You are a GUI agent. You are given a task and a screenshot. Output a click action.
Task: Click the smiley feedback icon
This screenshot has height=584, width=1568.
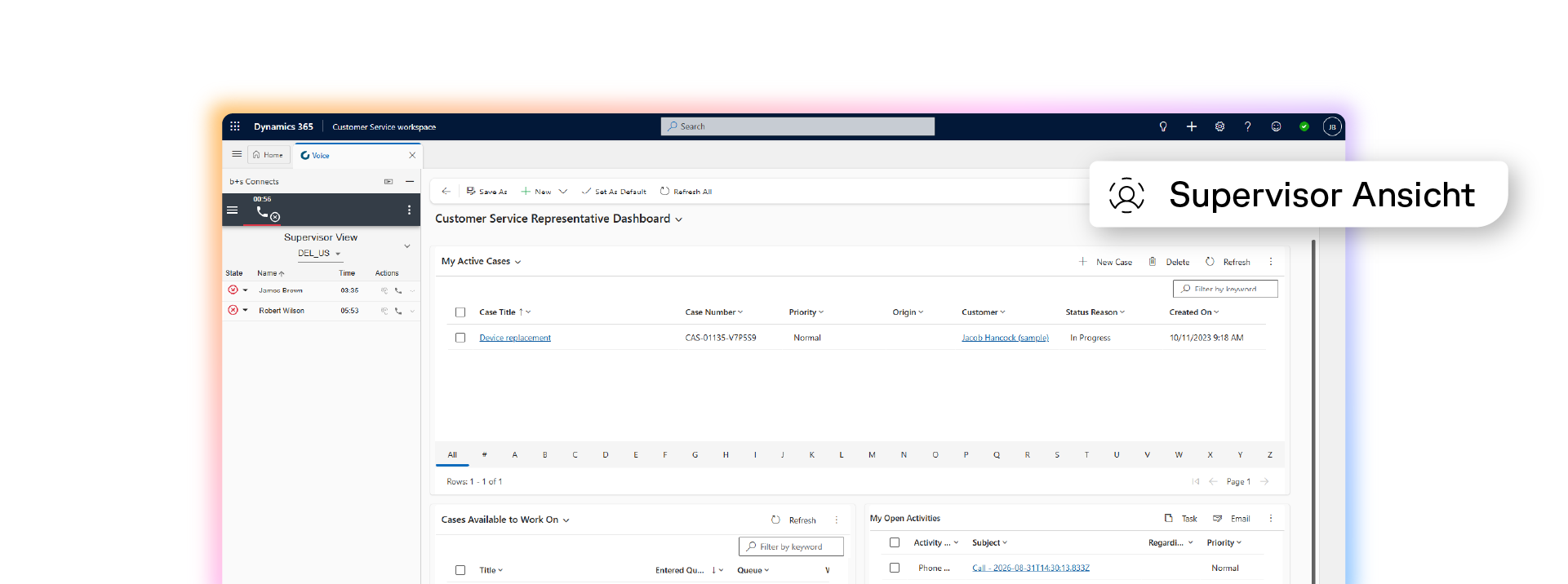tap(1276, 126)
